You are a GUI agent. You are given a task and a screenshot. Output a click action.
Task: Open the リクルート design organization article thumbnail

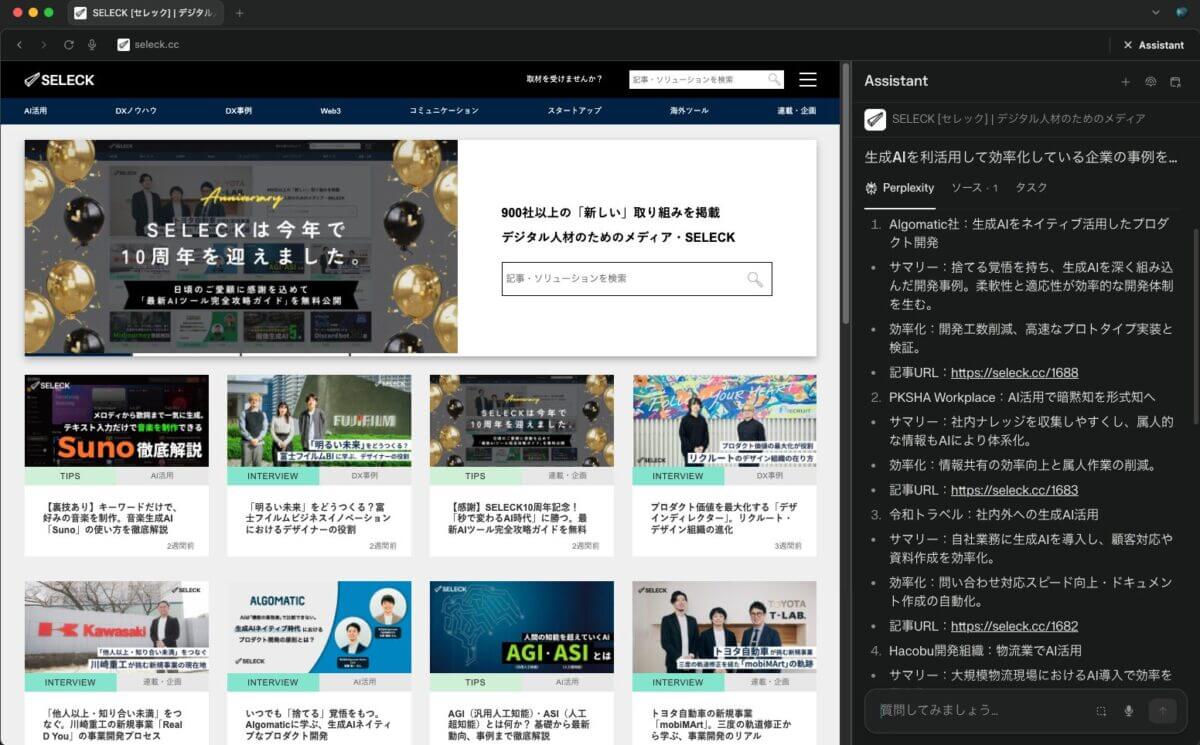point(724,421)
